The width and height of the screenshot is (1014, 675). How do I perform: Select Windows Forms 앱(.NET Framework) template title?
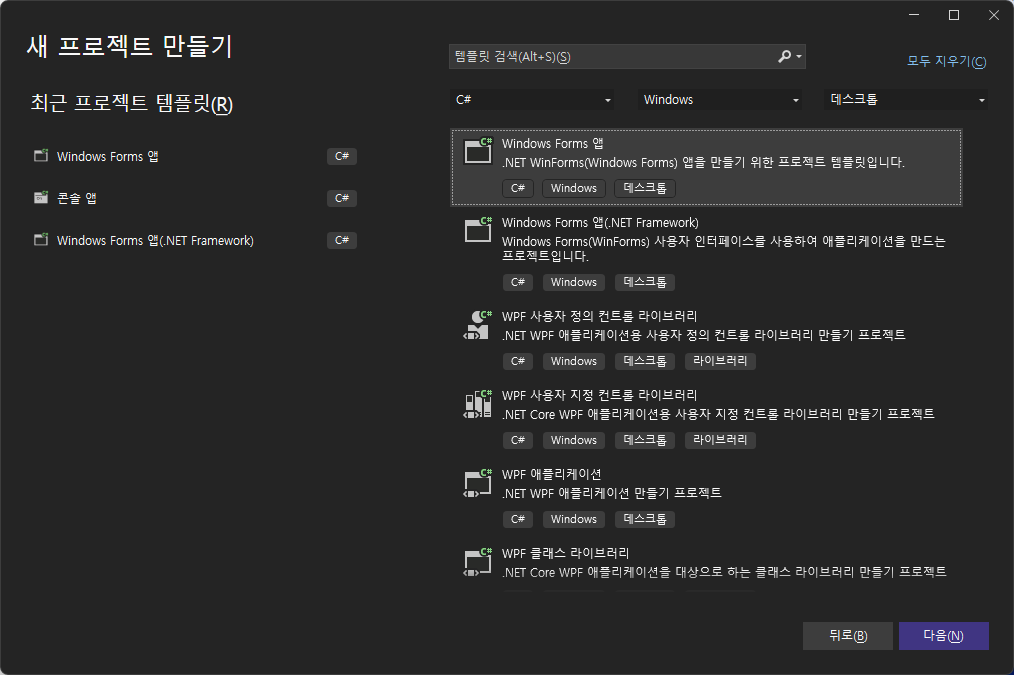[600, 222]
